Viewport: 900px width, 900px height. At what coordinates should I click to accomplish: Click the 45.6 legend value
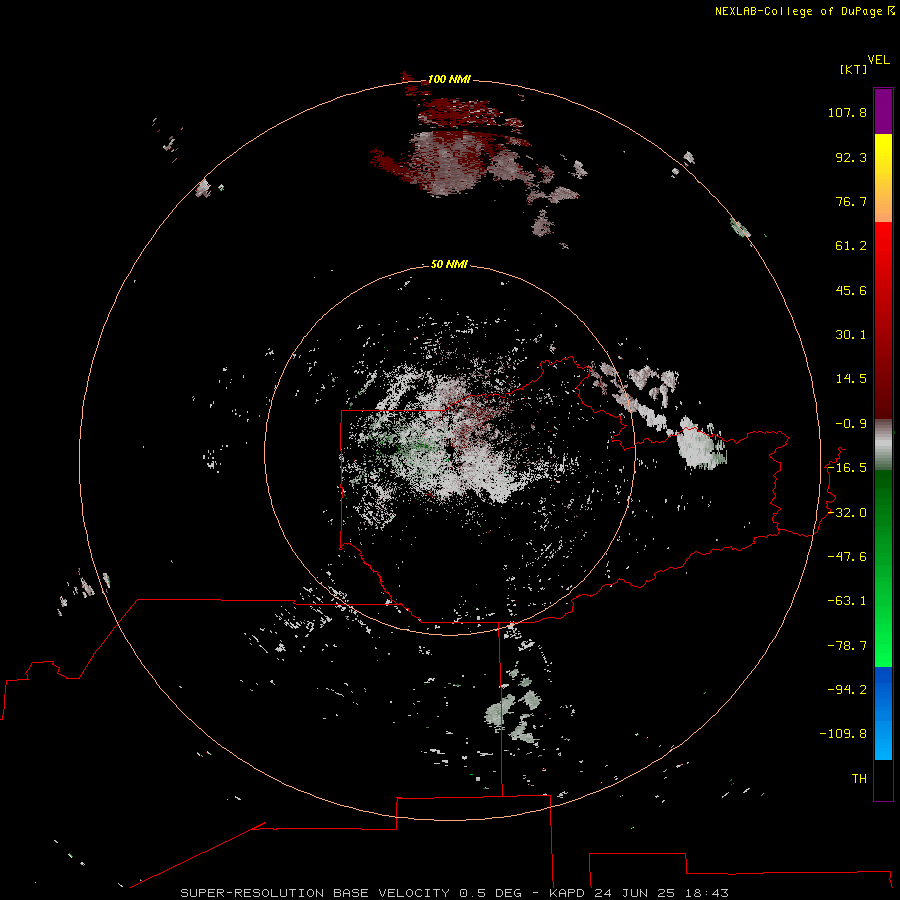pos(851,290)
